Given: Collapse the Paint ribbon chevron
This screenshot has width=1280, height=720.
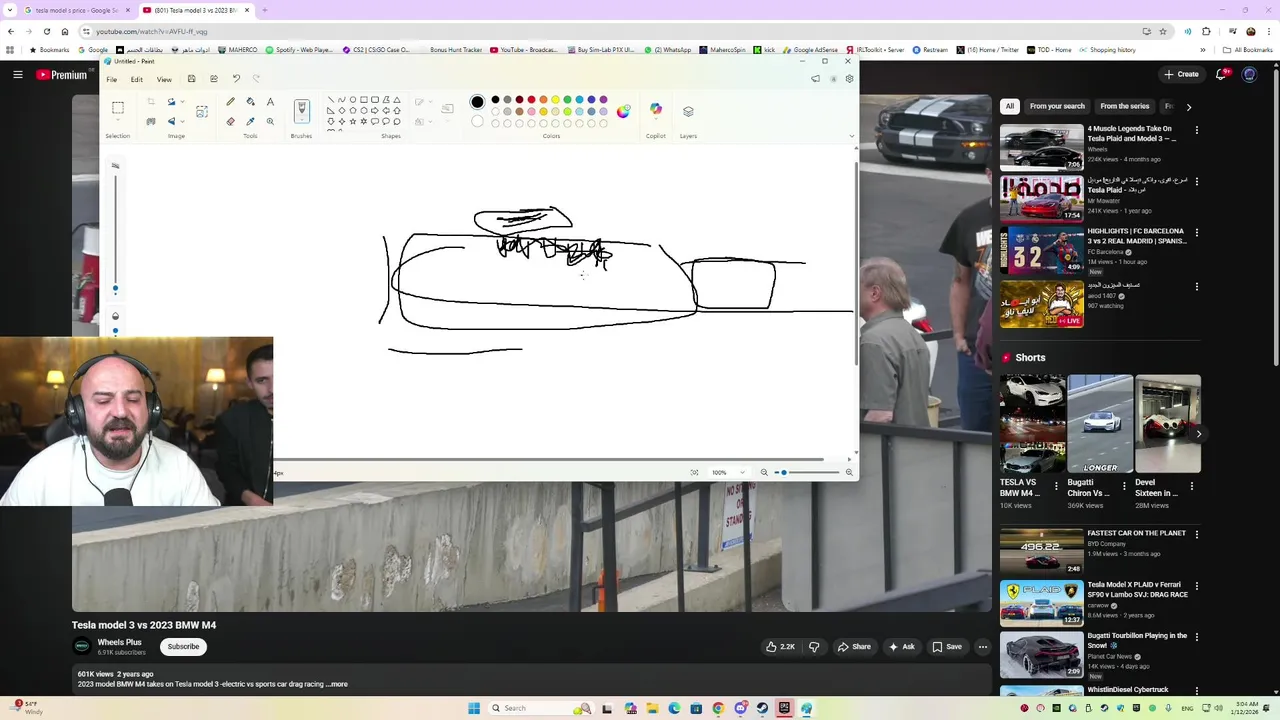Looking at the screenshot, I should click(x=852, y=136).
